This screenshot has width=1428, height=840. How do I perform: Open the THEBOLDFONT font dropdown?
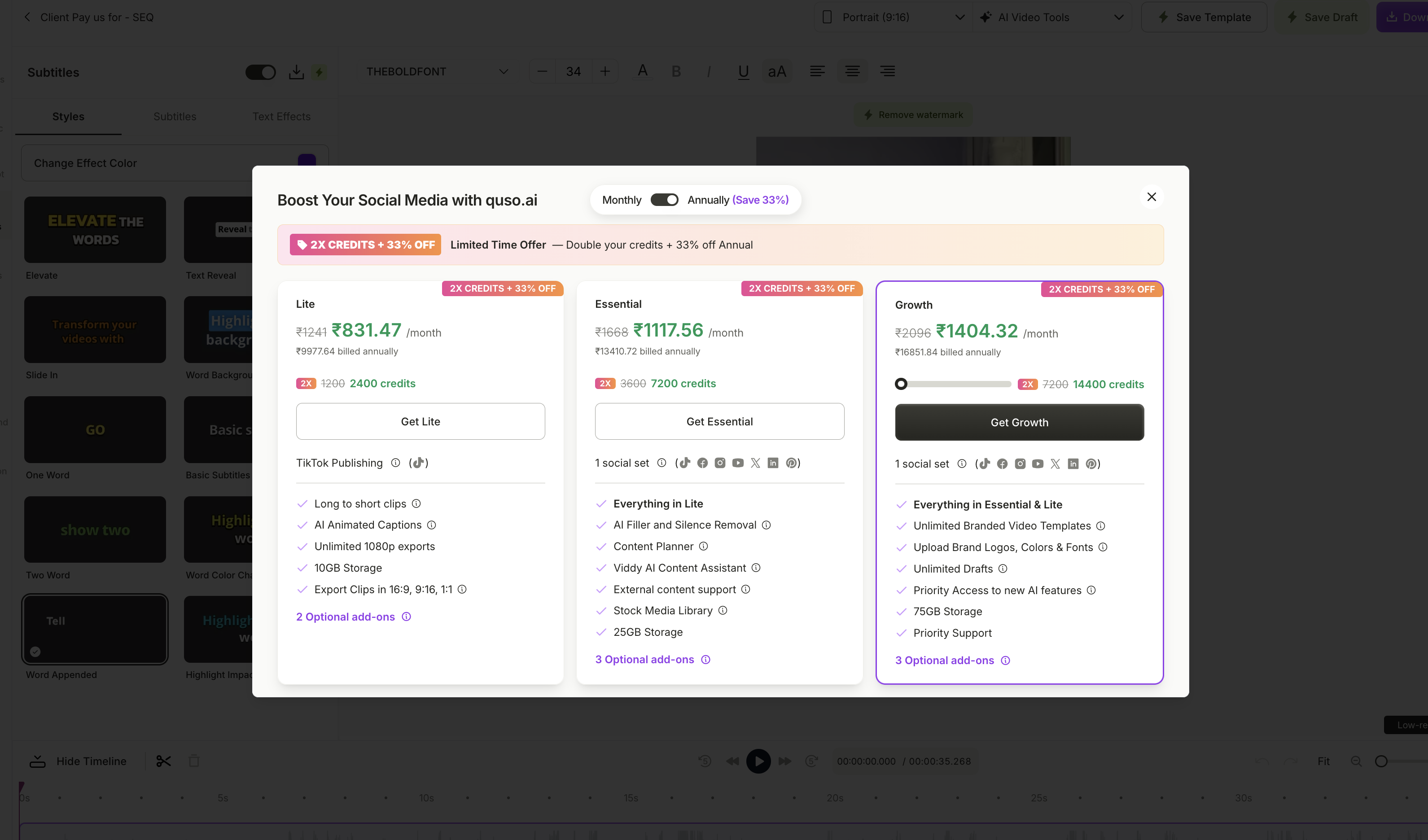(x=437, y=71)
